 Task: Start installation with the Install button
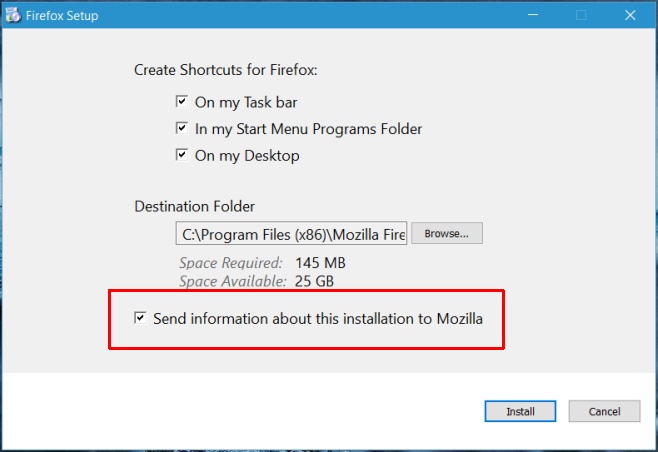click(520, 411)
